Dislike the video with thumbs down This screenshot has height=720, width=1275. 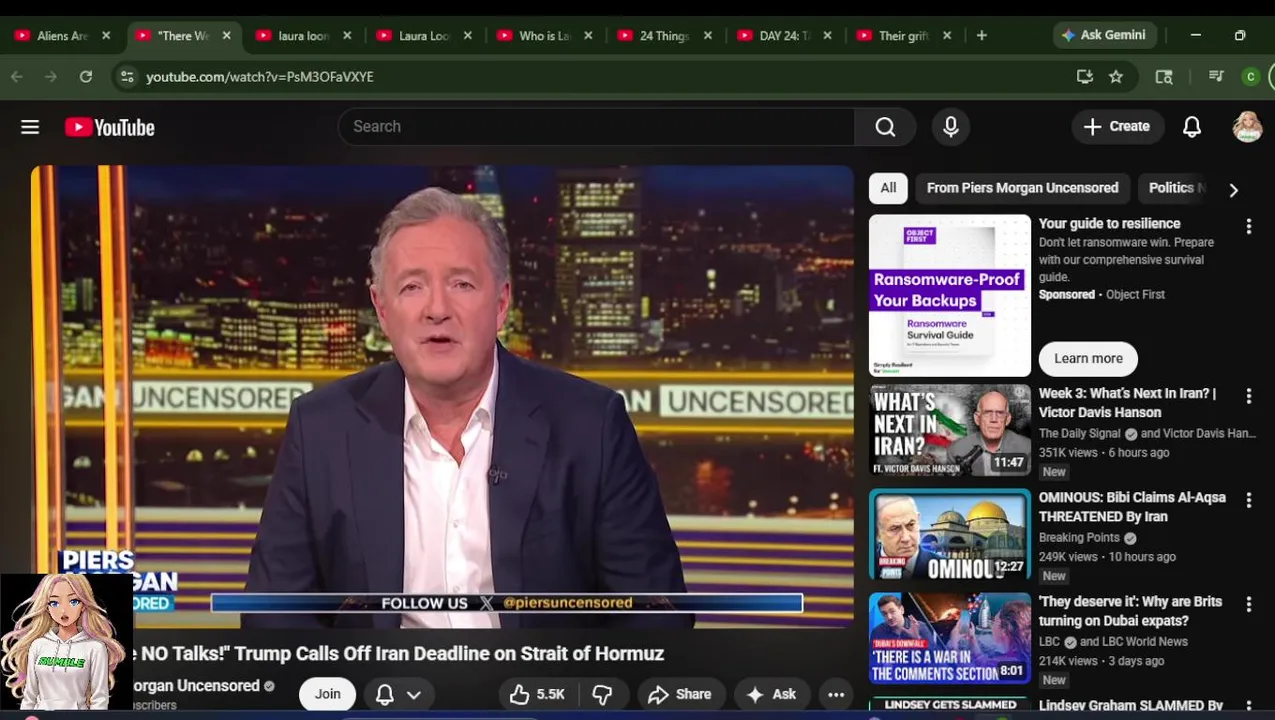point(602,694)
